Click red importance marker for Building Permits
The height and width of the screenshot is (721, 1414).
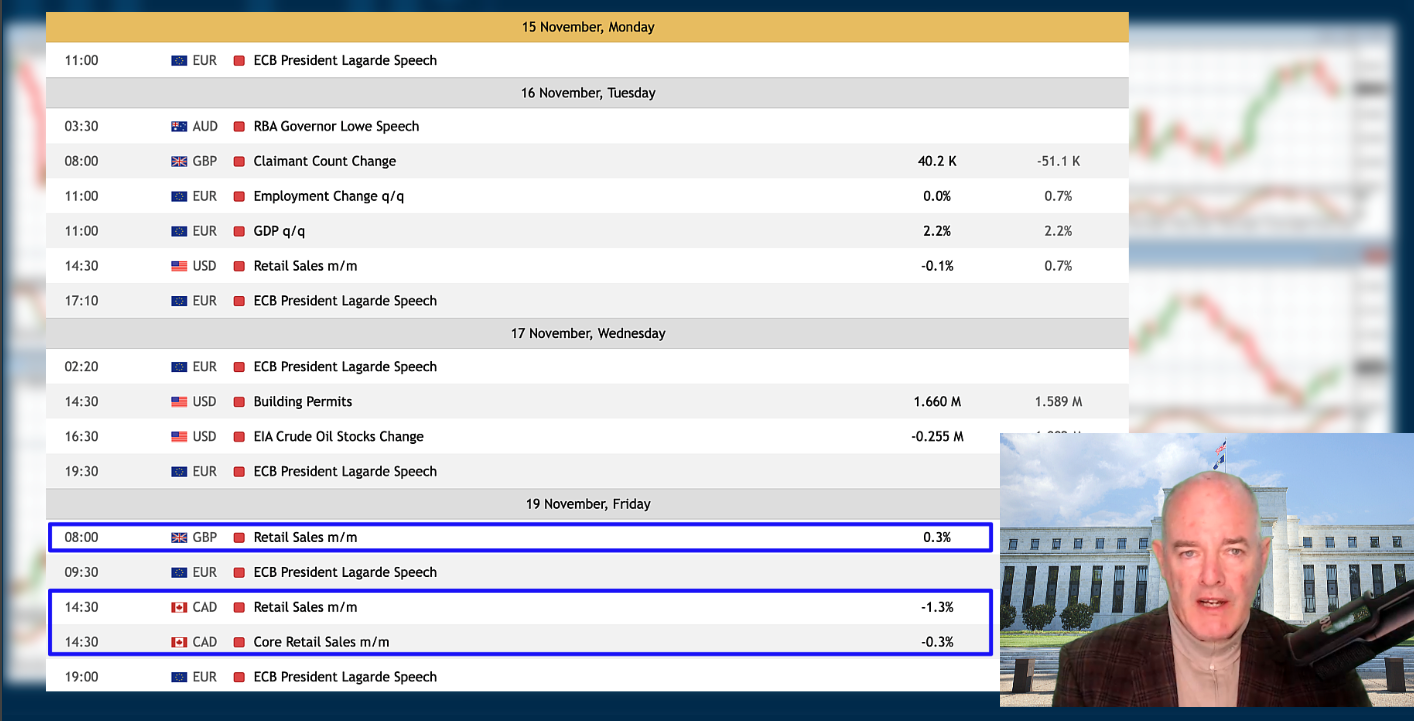tap(239, 402)
